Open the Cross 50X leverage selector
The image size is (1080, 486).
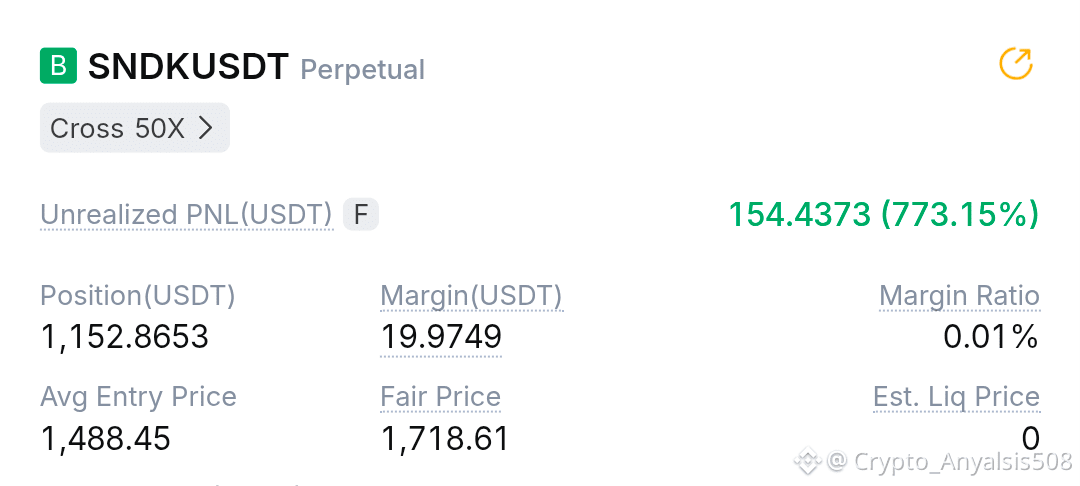tap(135, 128)
